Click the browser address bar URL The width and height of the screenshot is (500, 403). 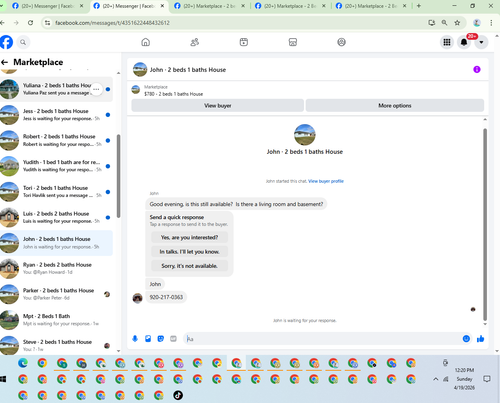(112, 23)
